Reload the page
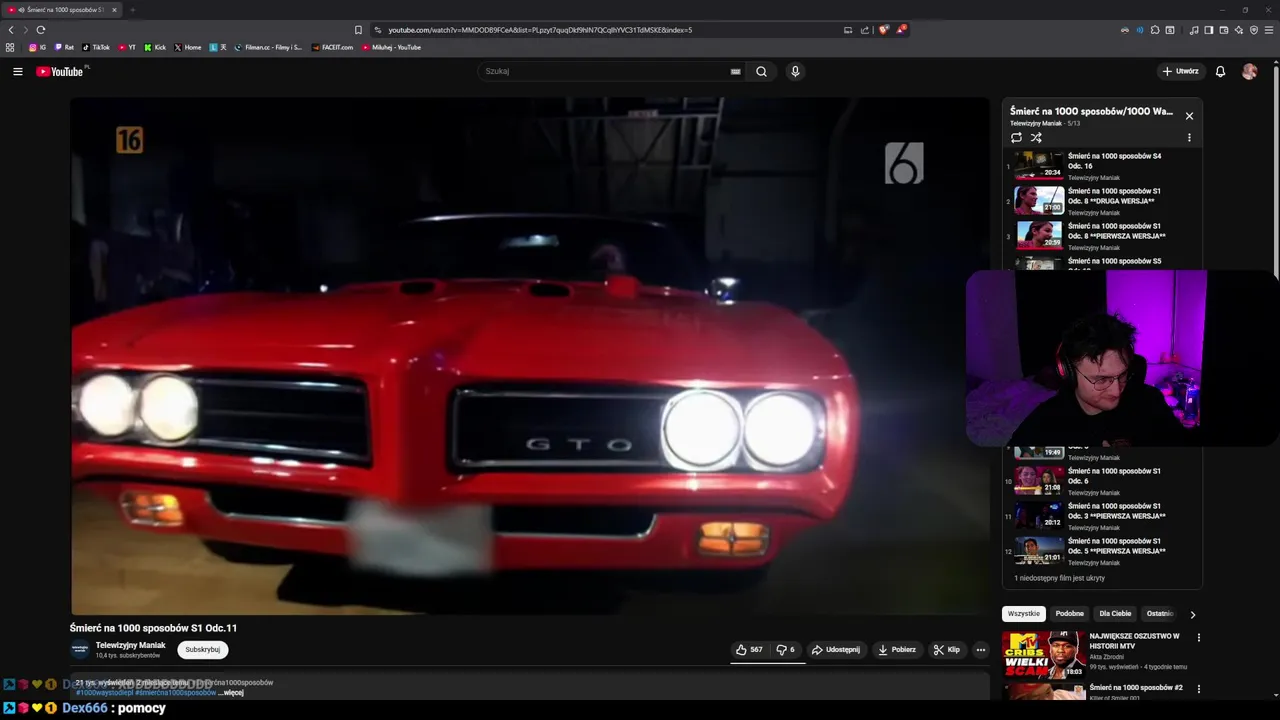 point(41,30)
